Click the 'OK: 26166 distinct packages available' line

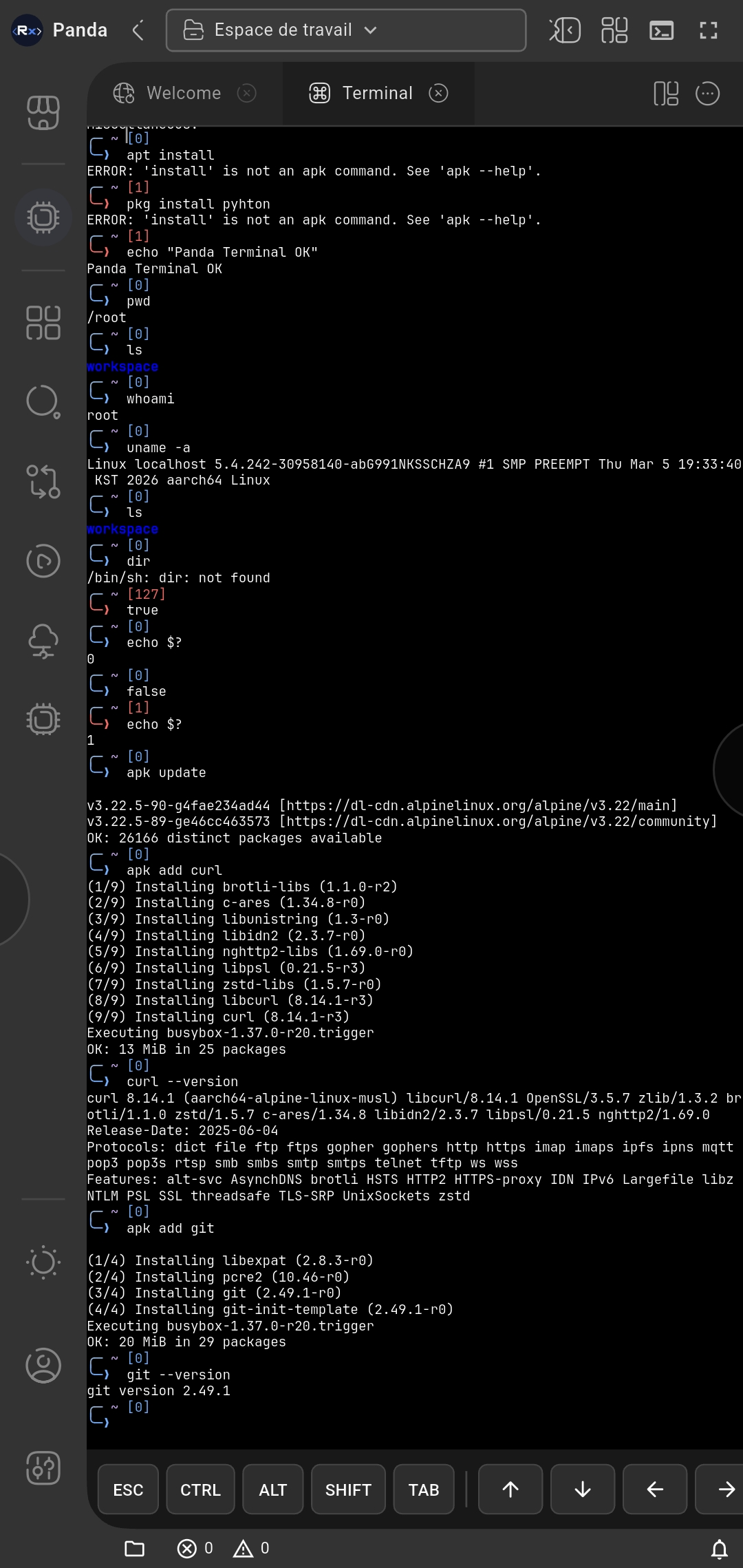[x=235, y=838]
